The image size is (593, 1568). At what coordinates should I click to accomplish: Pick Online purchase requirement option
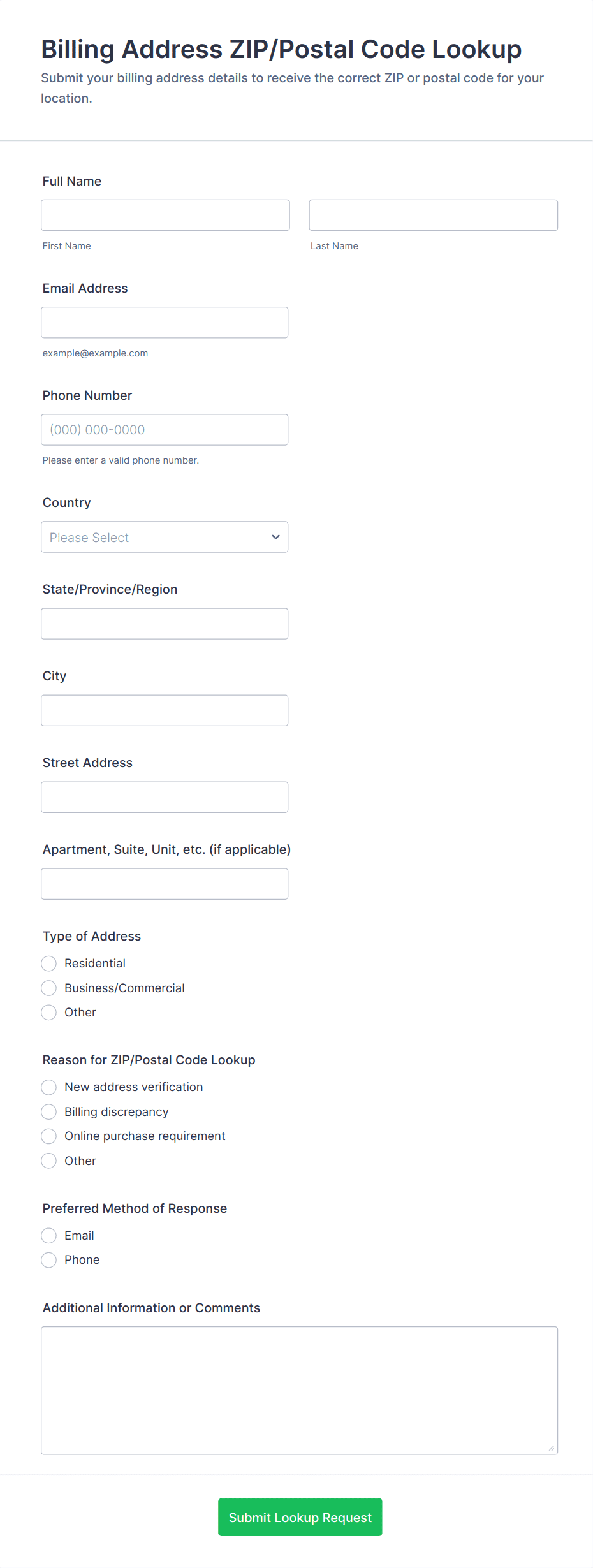(49, 1136)
